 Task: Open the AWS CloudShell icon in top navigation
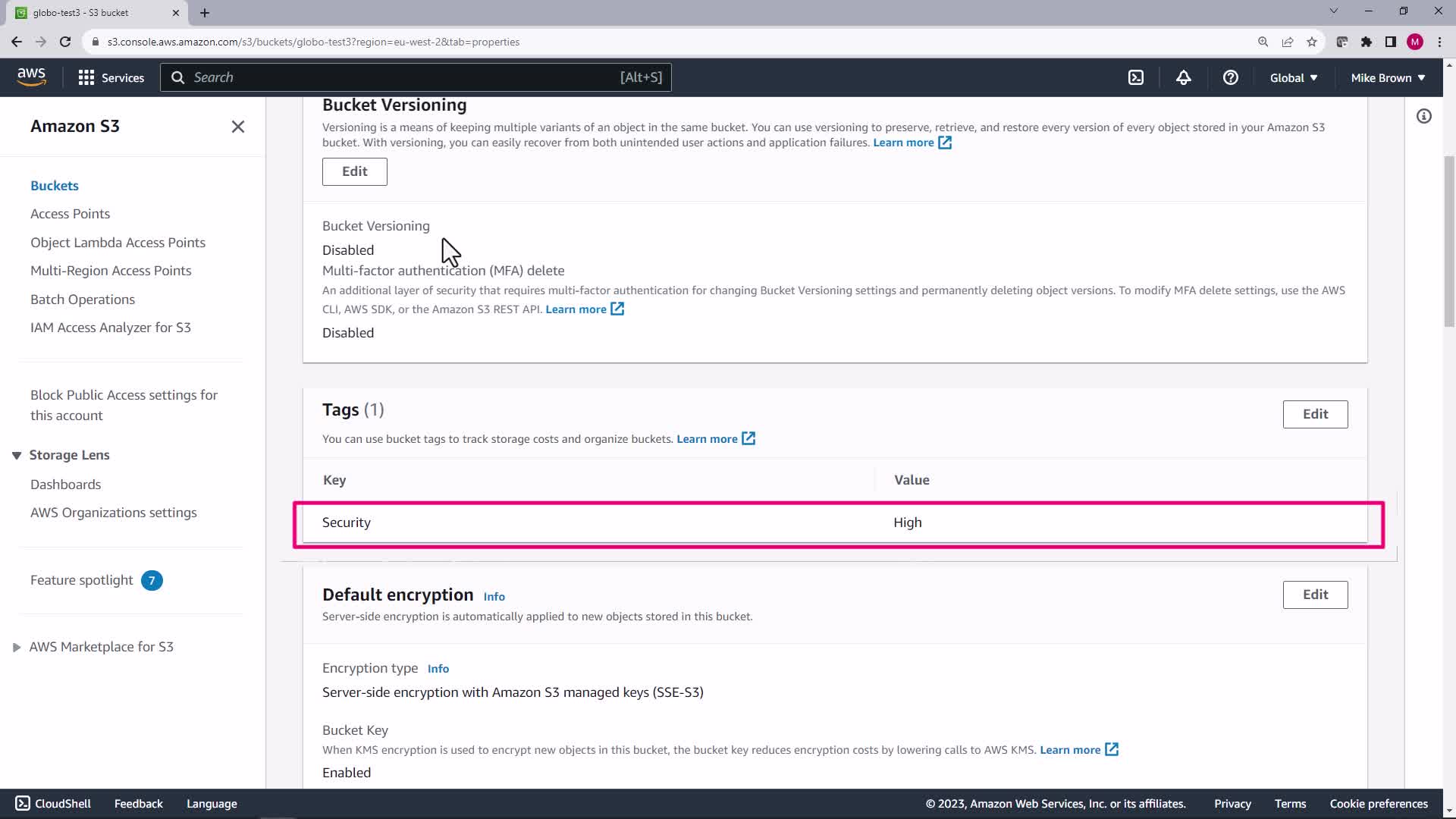1135,77
